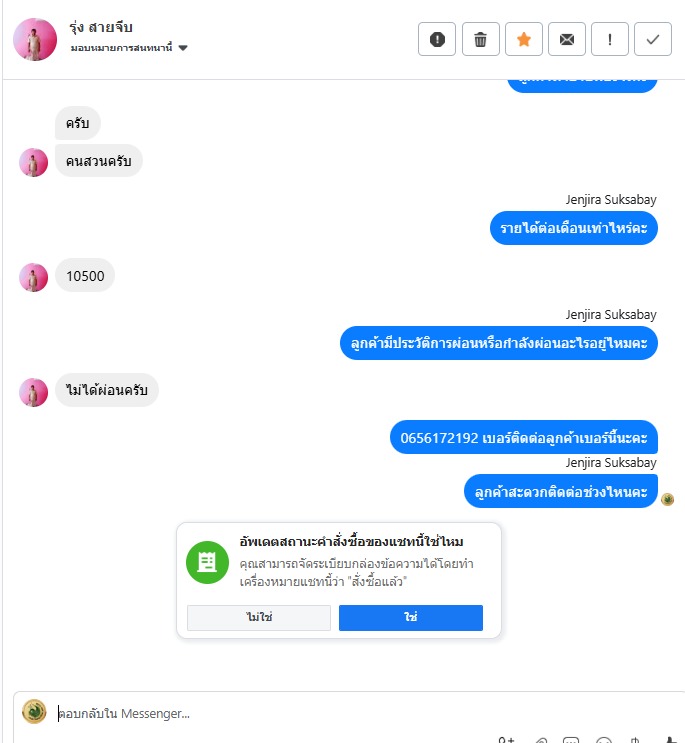Delete conversation using trash icon
685x743 pixels.
click(x=480, y=39)
